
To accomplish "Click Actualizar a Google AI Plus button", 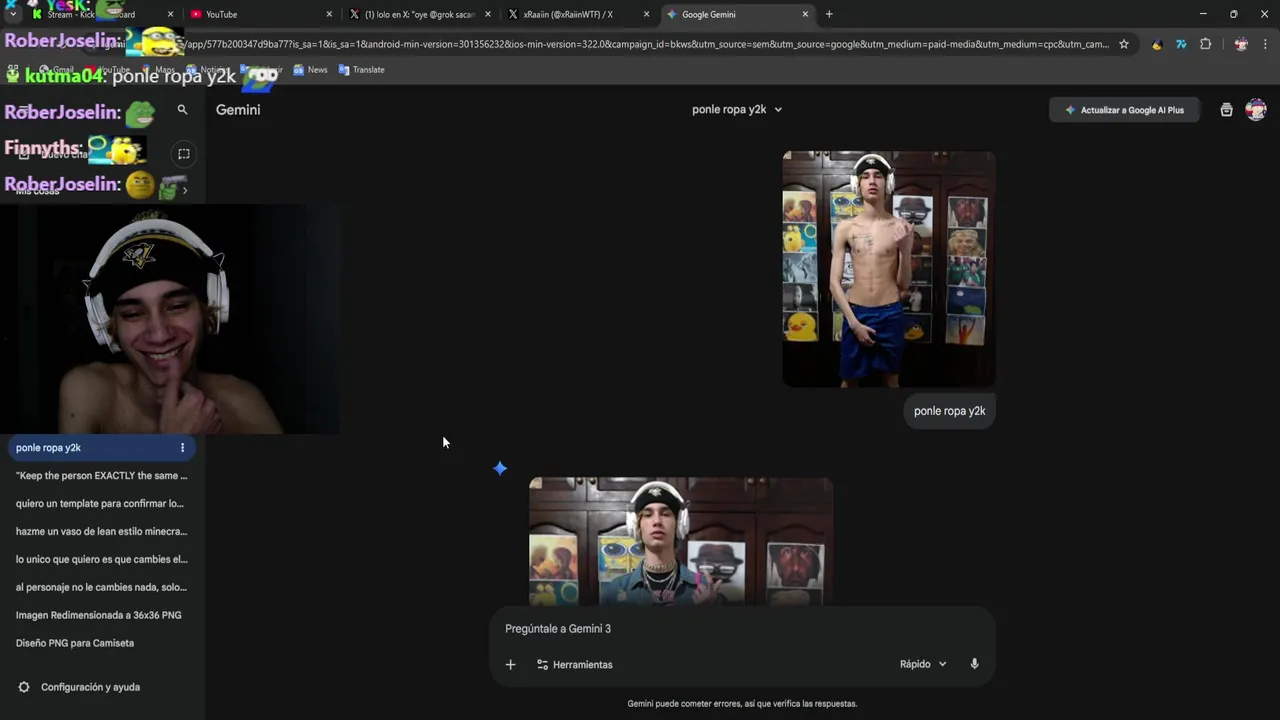I will pos(1124,110).
